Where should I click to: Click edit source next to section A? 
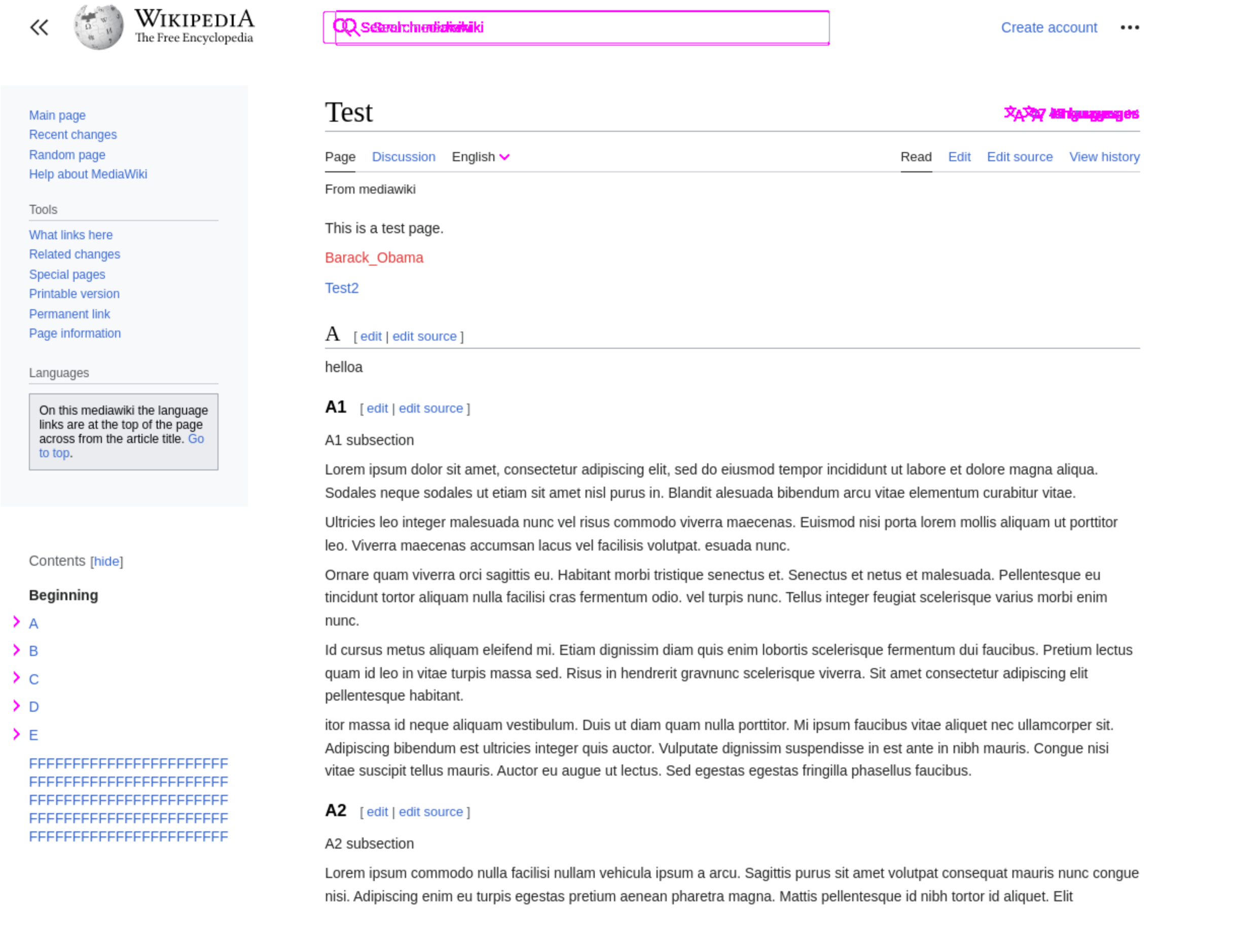pos(424,336)
